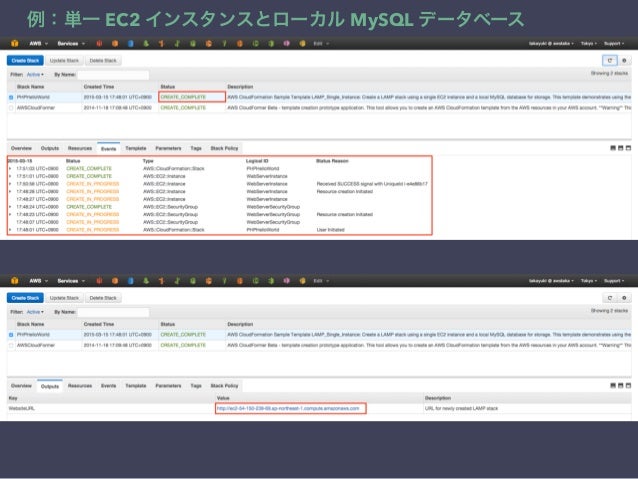Viewport: 638px width, 479px height.
Task: Toggle AWSCloudFormer stack checkbox in Outputs-view console
Action: tap(11, 345)
